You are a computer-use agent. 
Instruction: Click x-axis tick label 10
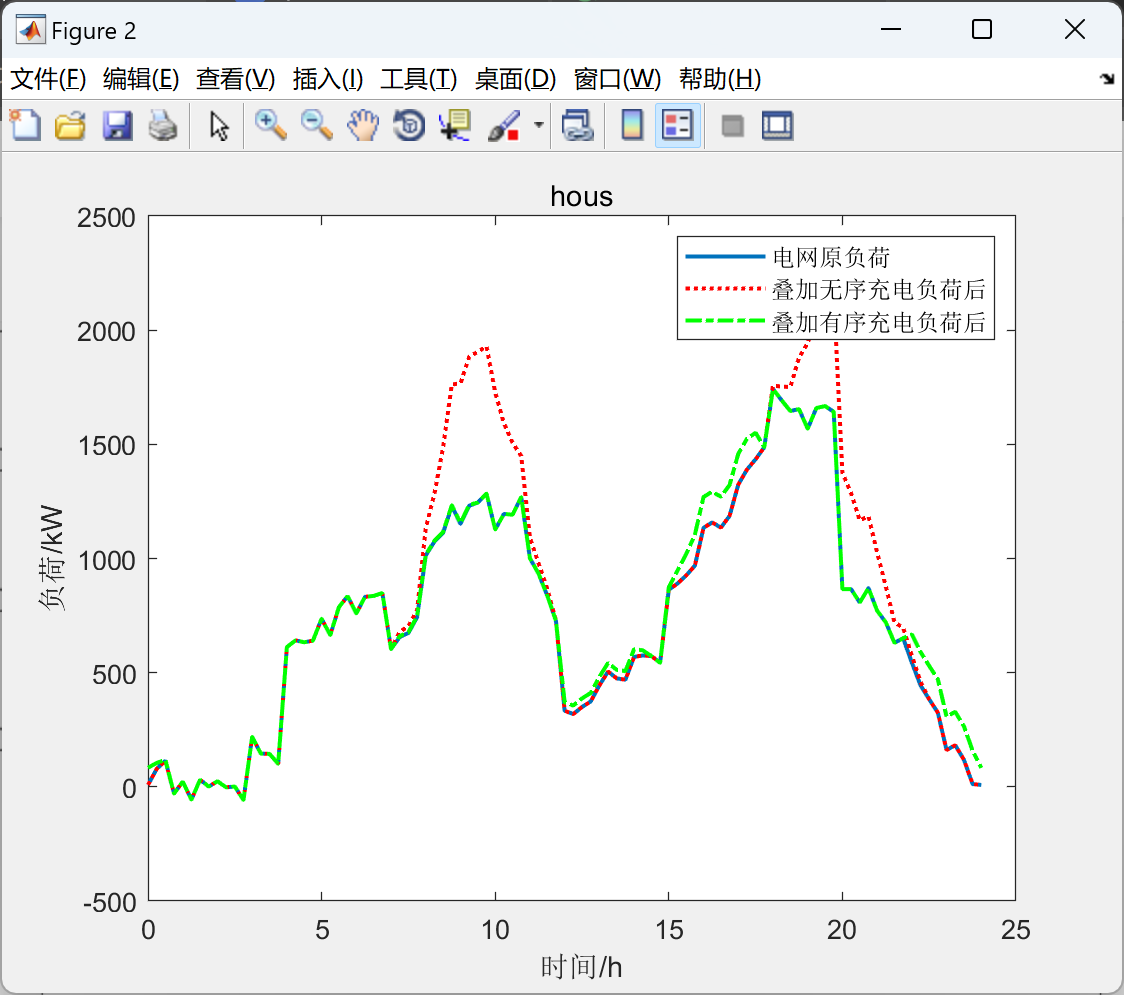click(495, 930)
